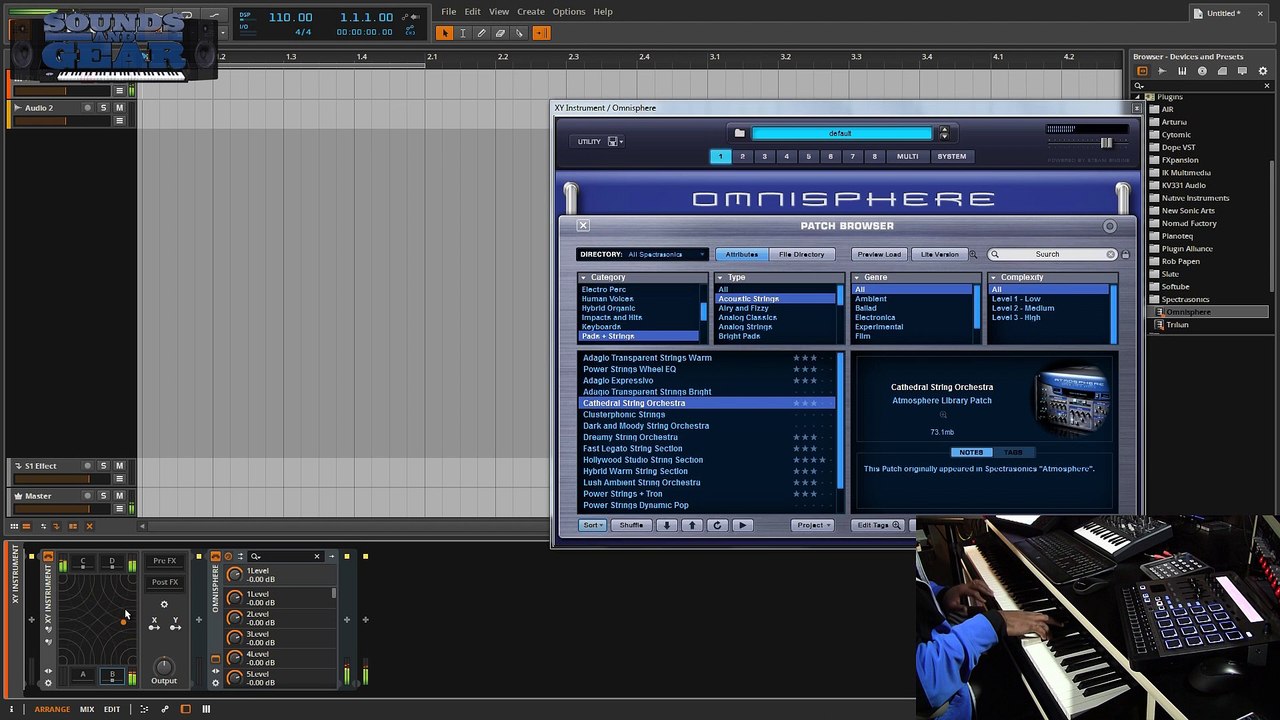This screenshot has width=1280, height=720.
Task: Expand the Audio 2 track
Action: (x=17, y=108)
